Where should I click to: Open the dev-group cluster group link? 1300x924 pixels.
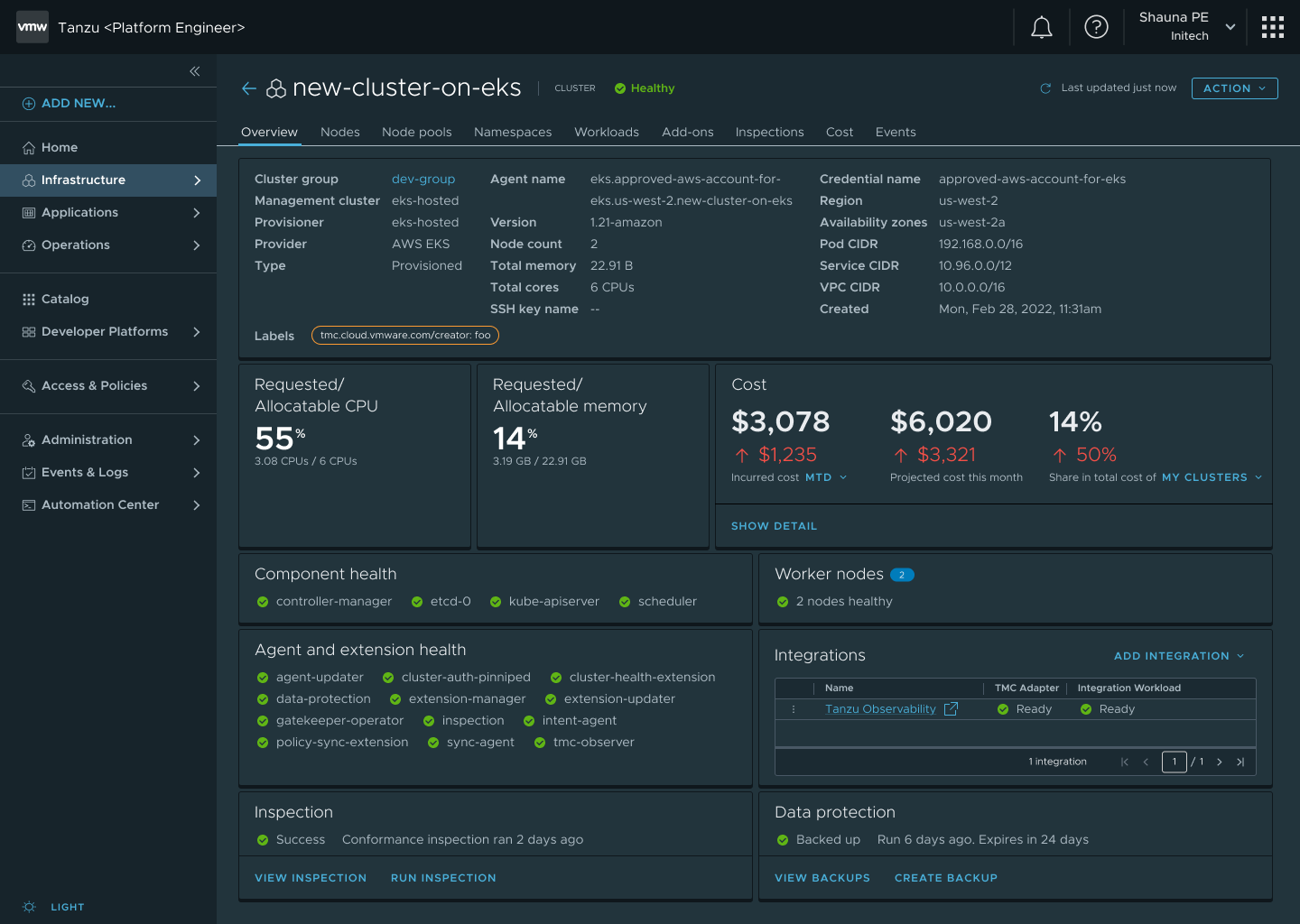click(x=423, y=180)
